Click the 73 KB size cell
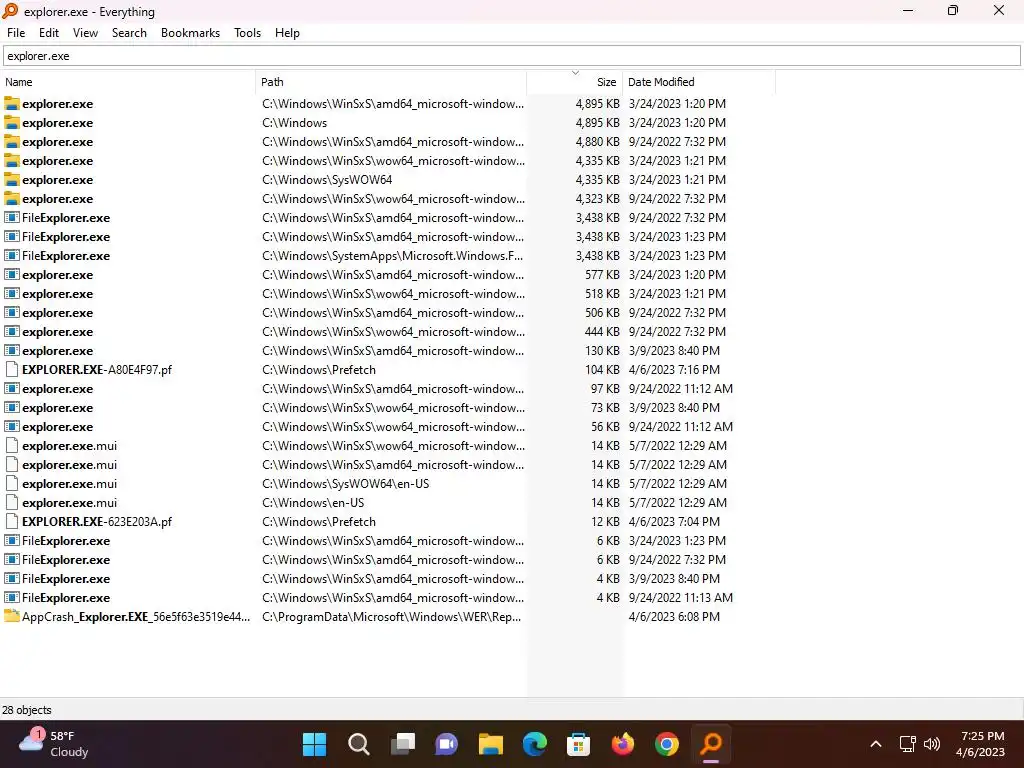 pyautogui.click(x=605, y=408)
